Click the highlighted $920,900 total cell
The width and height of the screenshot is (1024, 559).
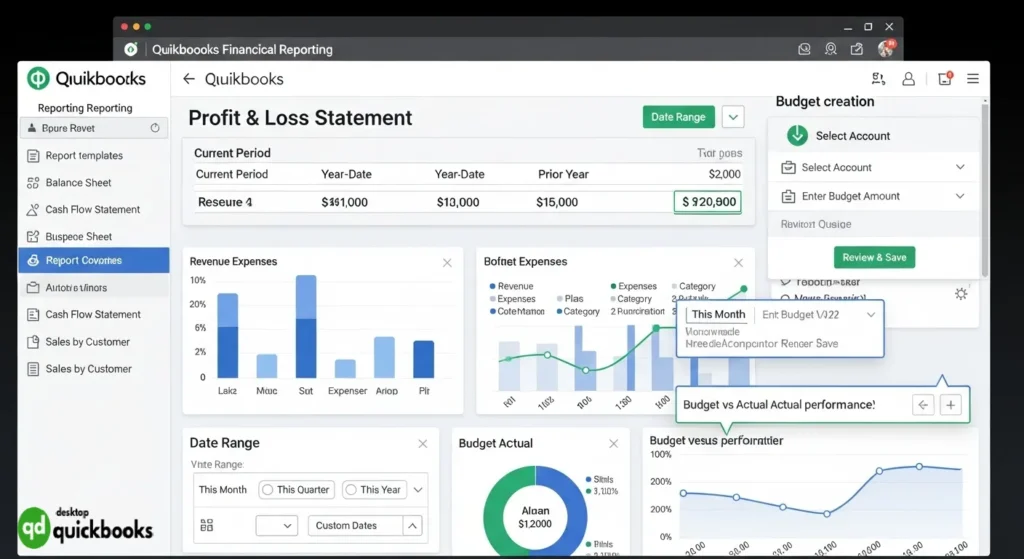coord(708,202)
